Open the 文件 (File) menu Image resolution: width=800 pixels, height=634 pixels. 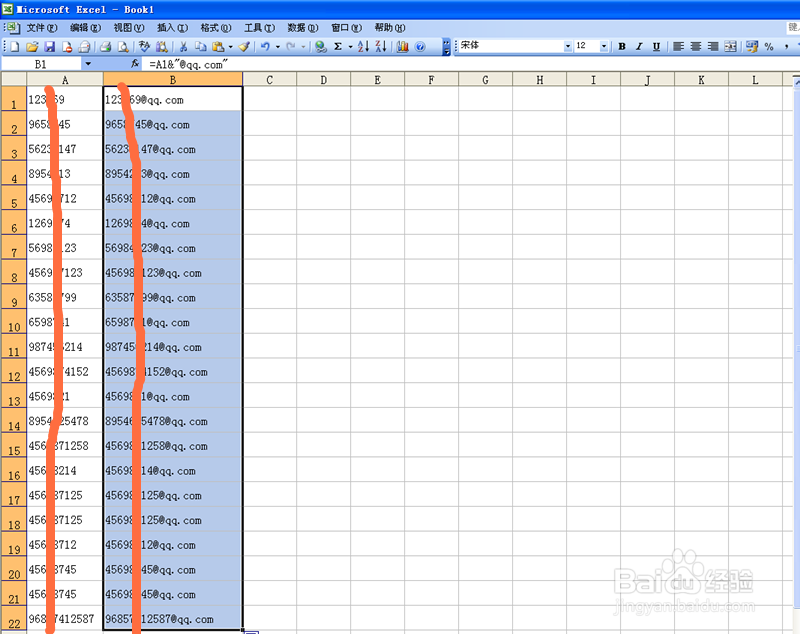point(42,28)
